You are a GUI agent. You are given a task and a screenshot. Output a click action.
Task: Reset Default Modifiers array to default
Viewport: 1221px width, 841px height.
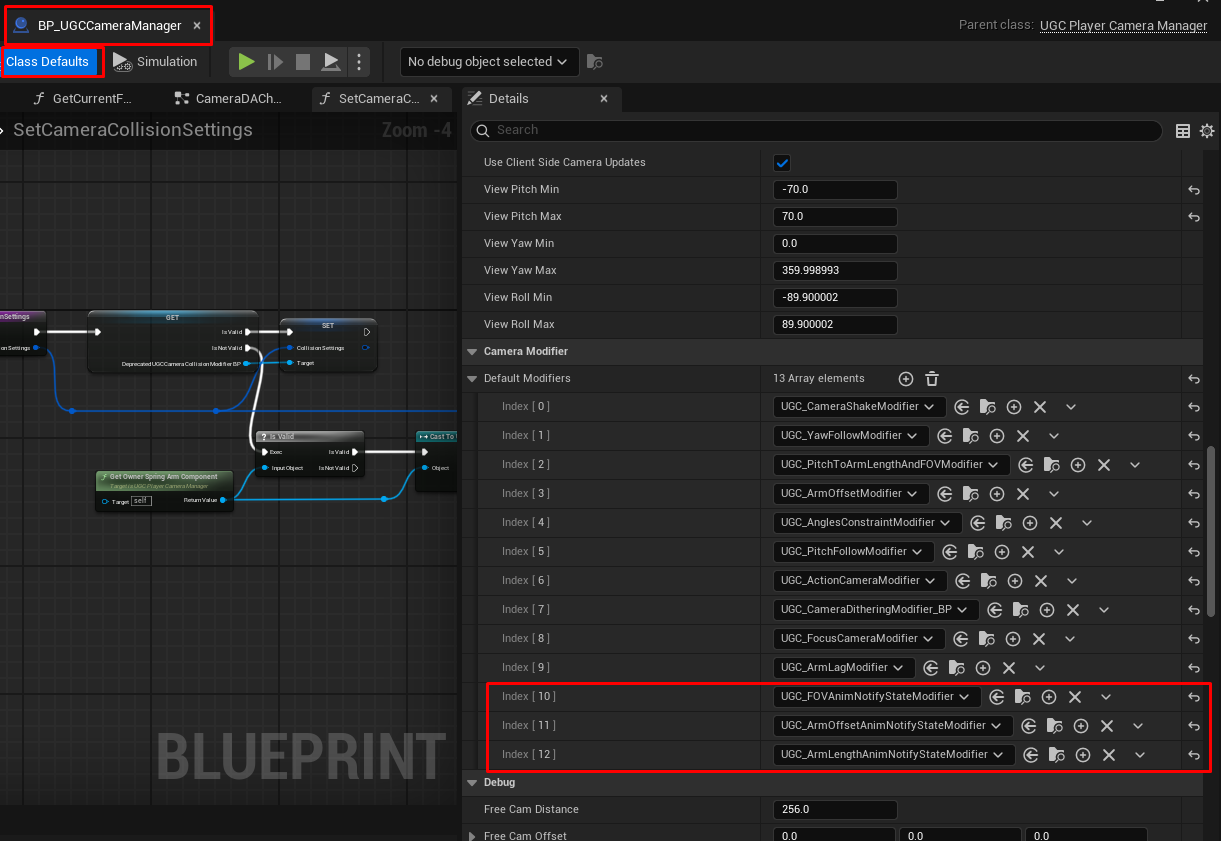[x=1194, y=379]
